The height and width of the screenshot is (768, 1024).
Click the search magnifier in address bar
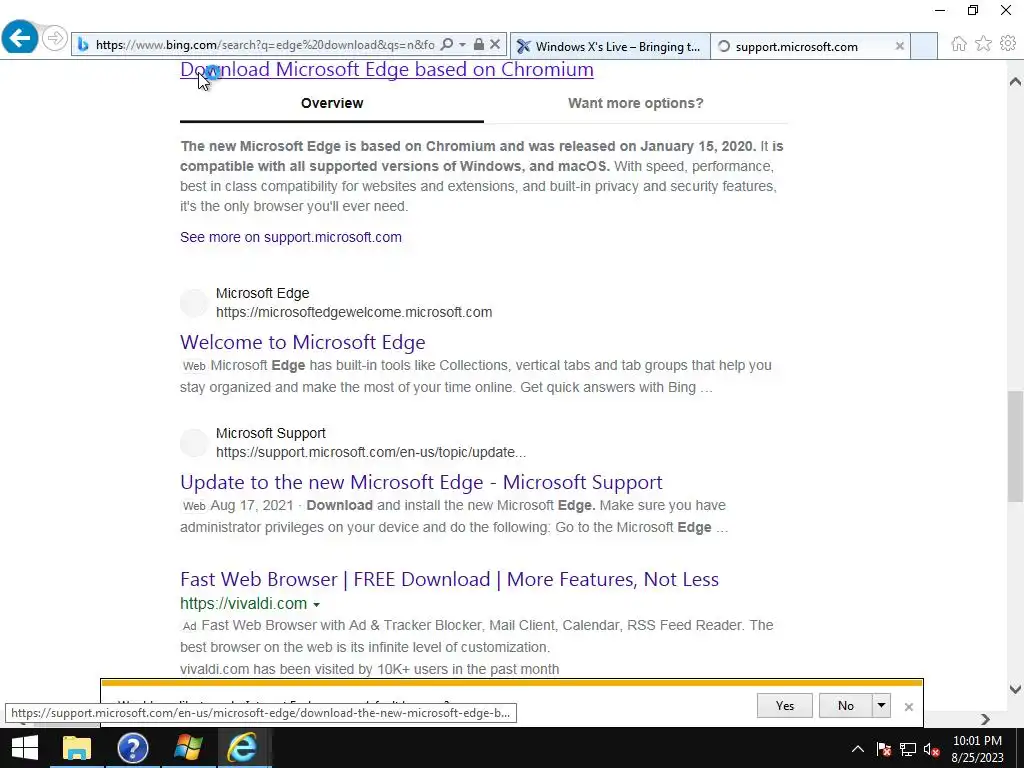tap(447, 44)
